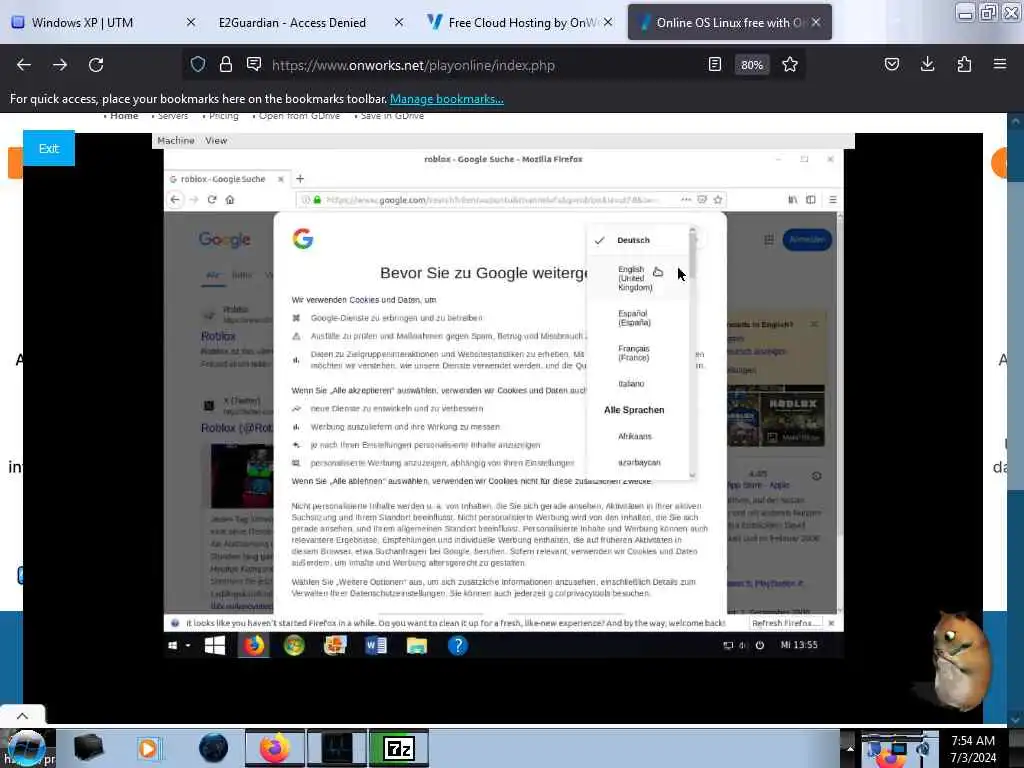Open help question mark in inner taskbar

click(x=458, y=645)
